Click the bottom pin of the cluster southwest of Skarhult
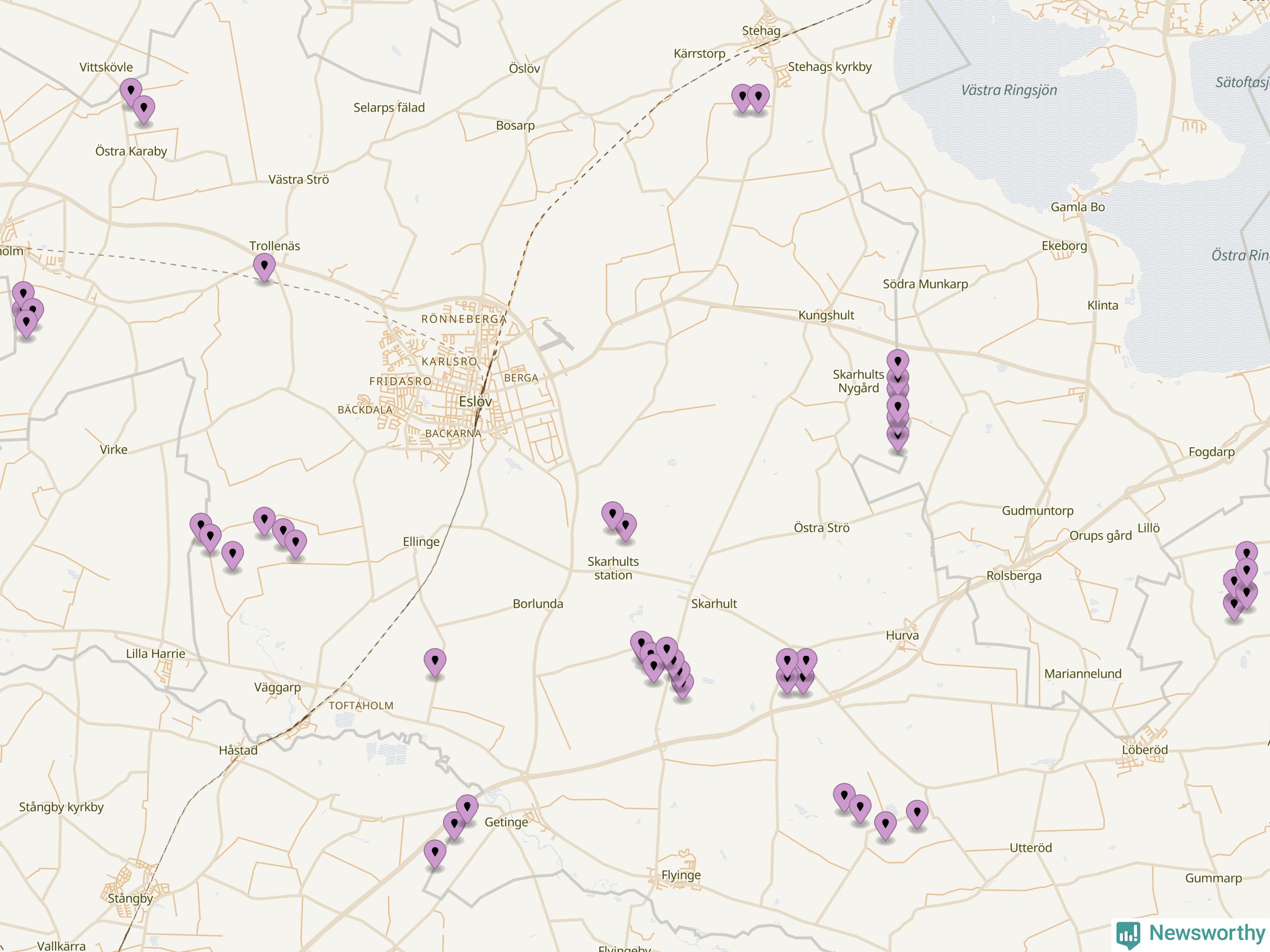This screenshot has width=1270, height=952. [682, 686]
